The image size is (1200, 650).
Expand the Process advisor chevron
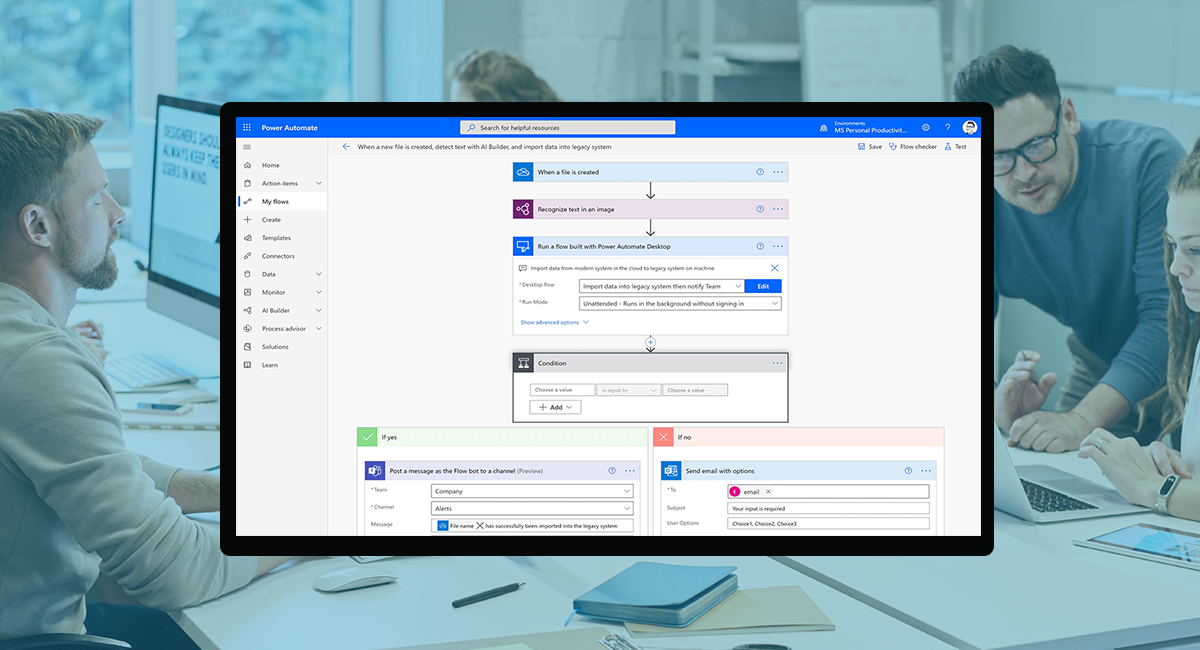319,328
